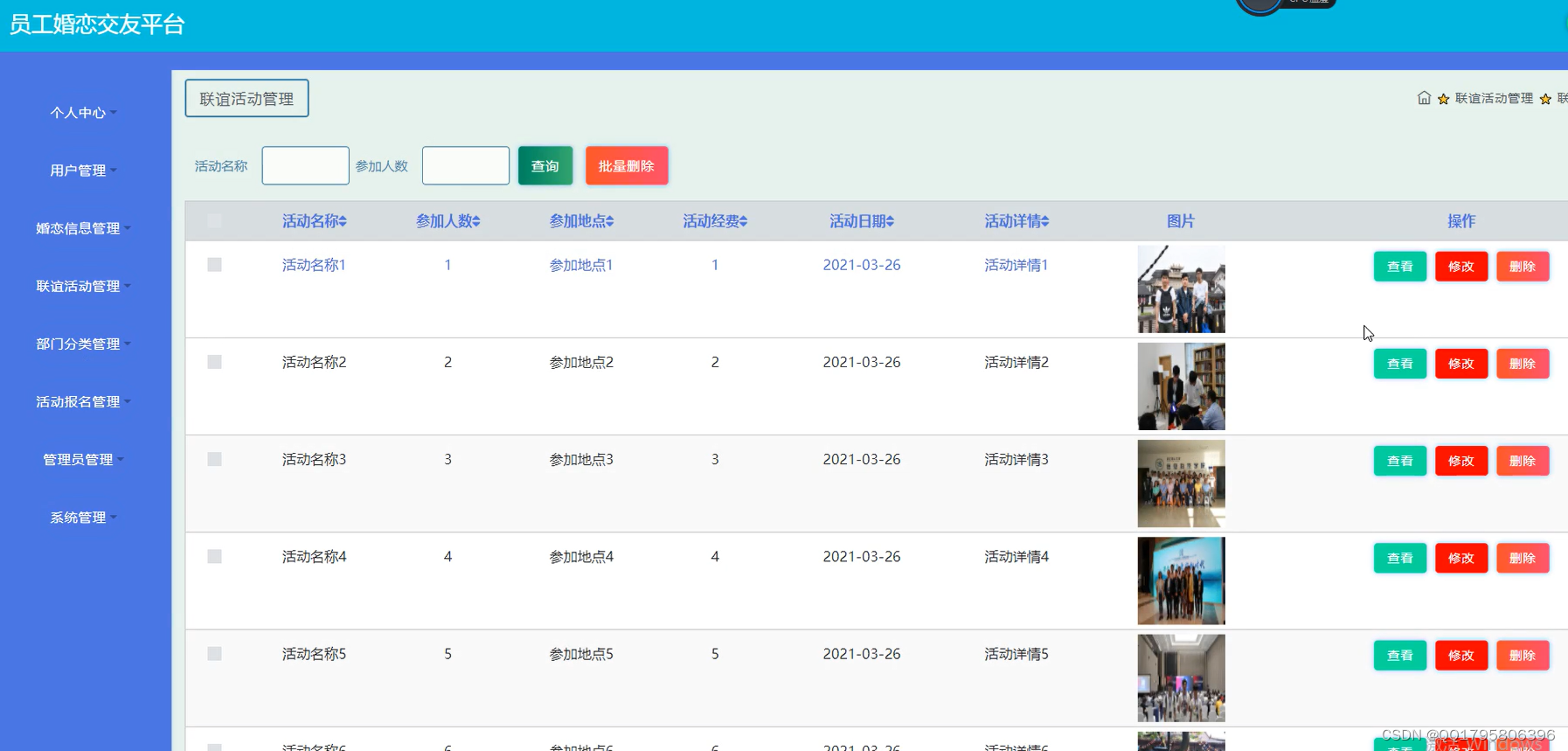Screen dimensions: 1568x751
Task: Open the image thumbnail for 活动名称4
Action: point(1181,581)
